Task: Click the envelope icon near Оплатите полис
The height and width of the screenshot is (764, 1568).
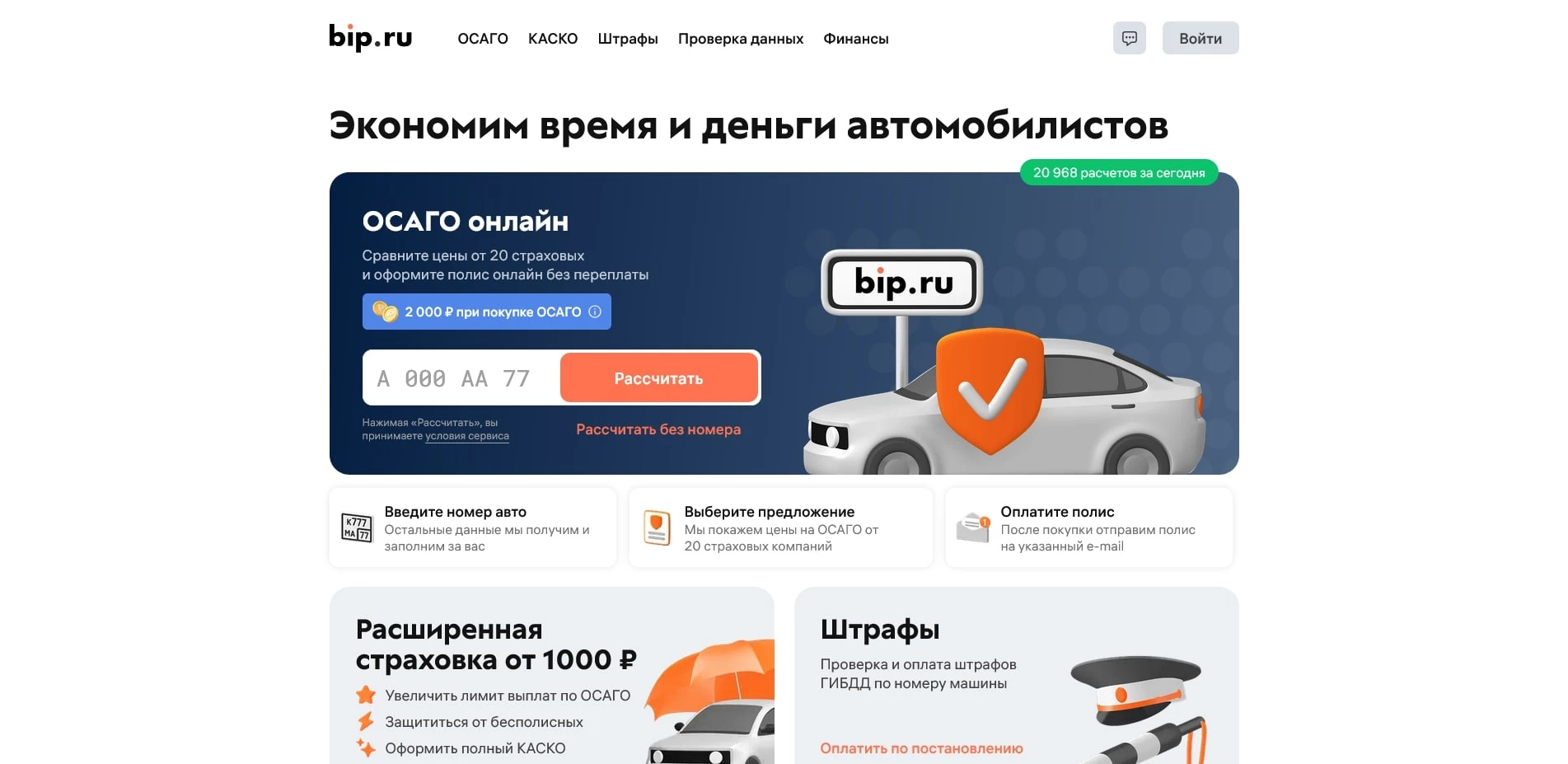Action: point(972,528)
